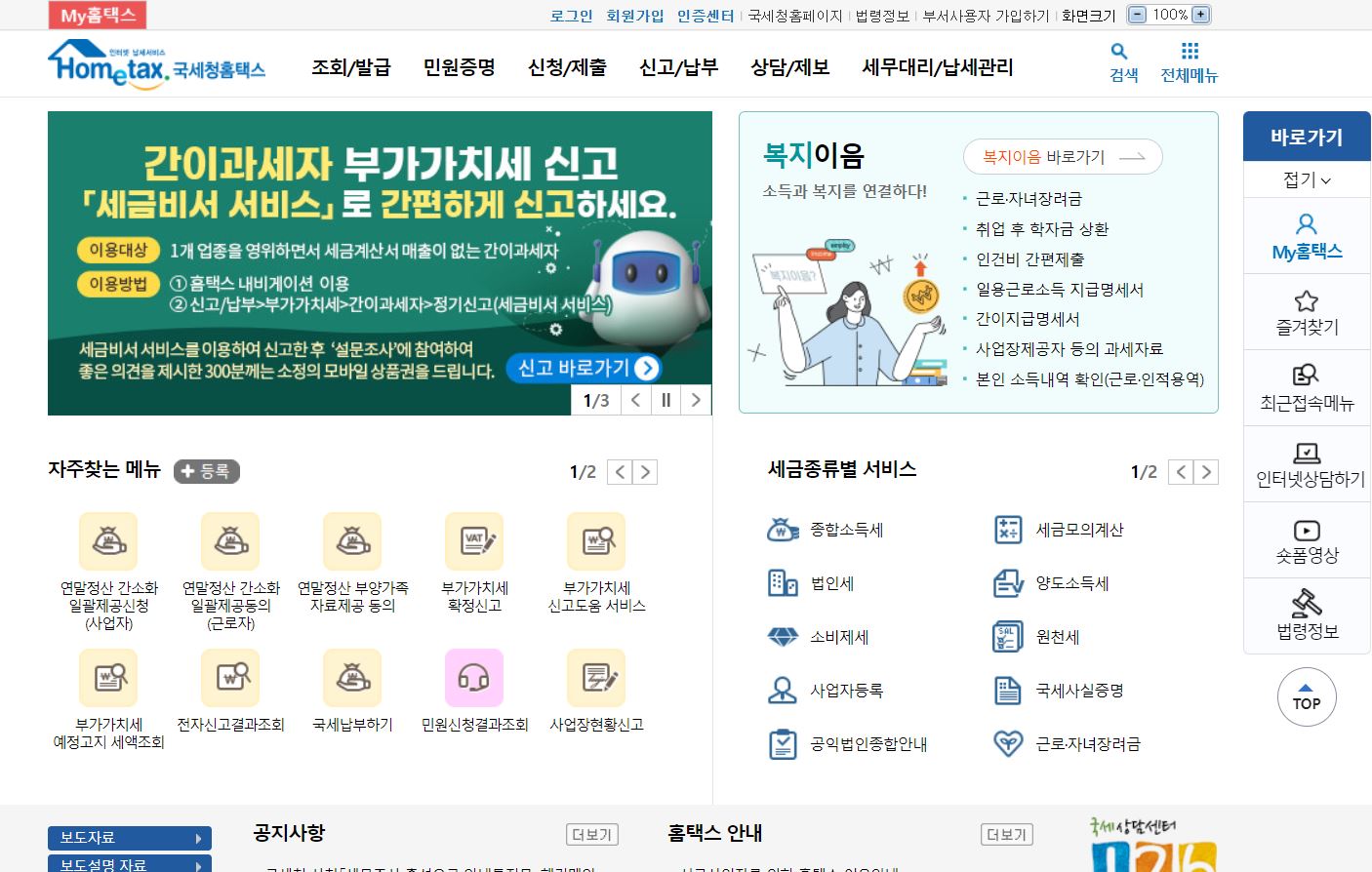Open 법령정보 gavel icon
1372x872 pixels.
point(1307,603)
